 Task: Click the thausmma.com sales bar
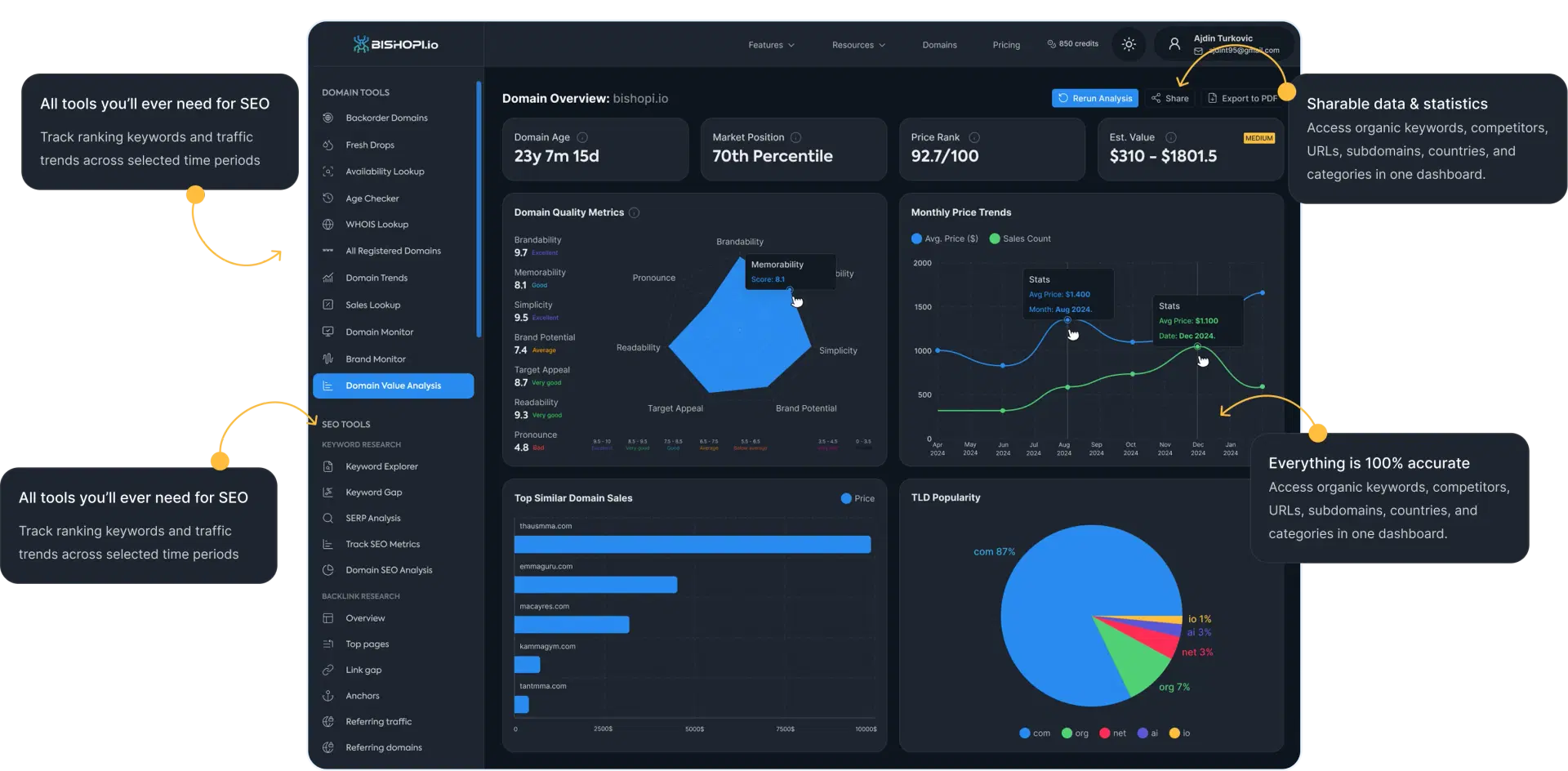[693, 545]
